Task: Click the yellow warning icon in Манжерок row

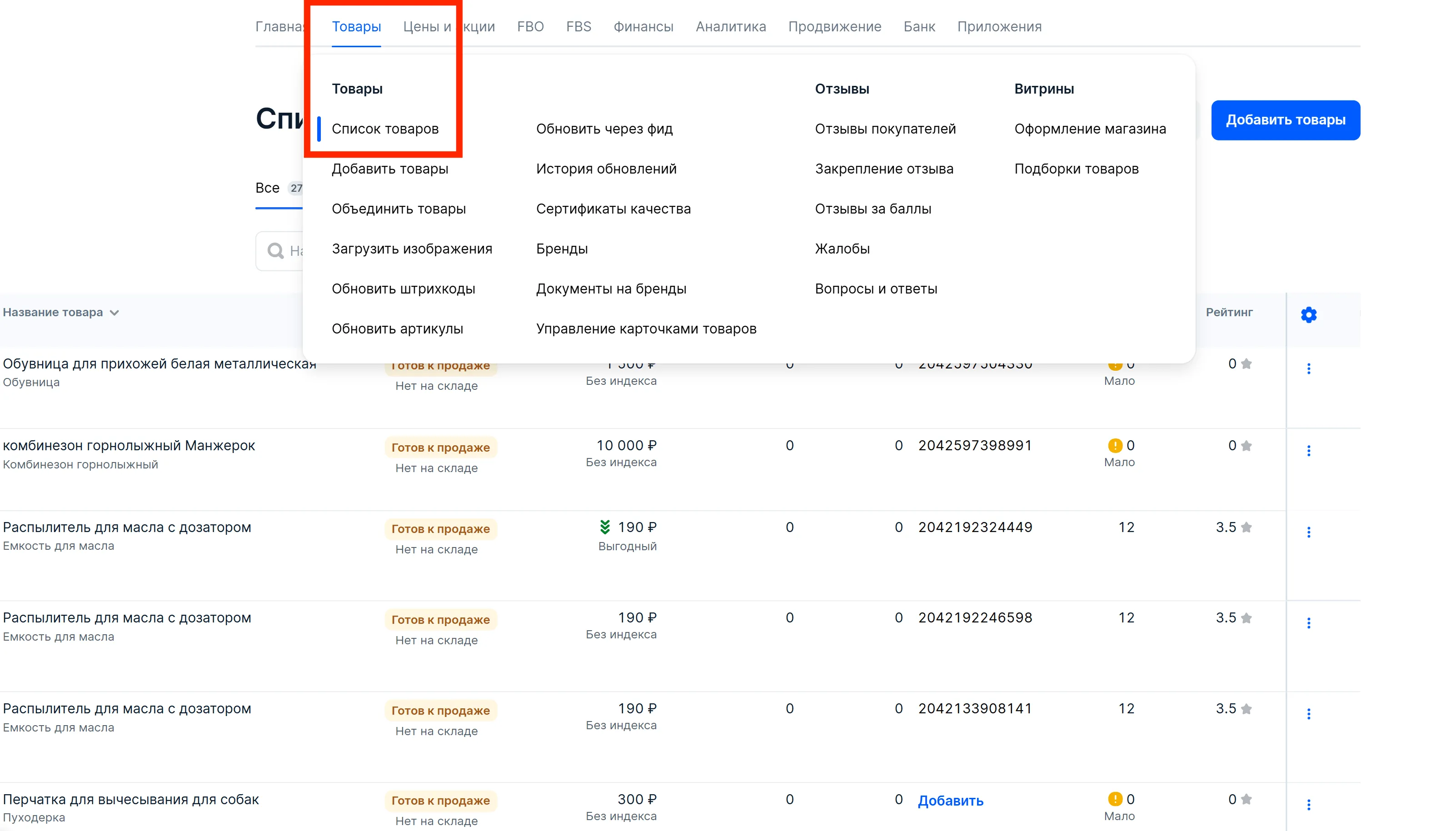Action: click(x=1114, y=445)
